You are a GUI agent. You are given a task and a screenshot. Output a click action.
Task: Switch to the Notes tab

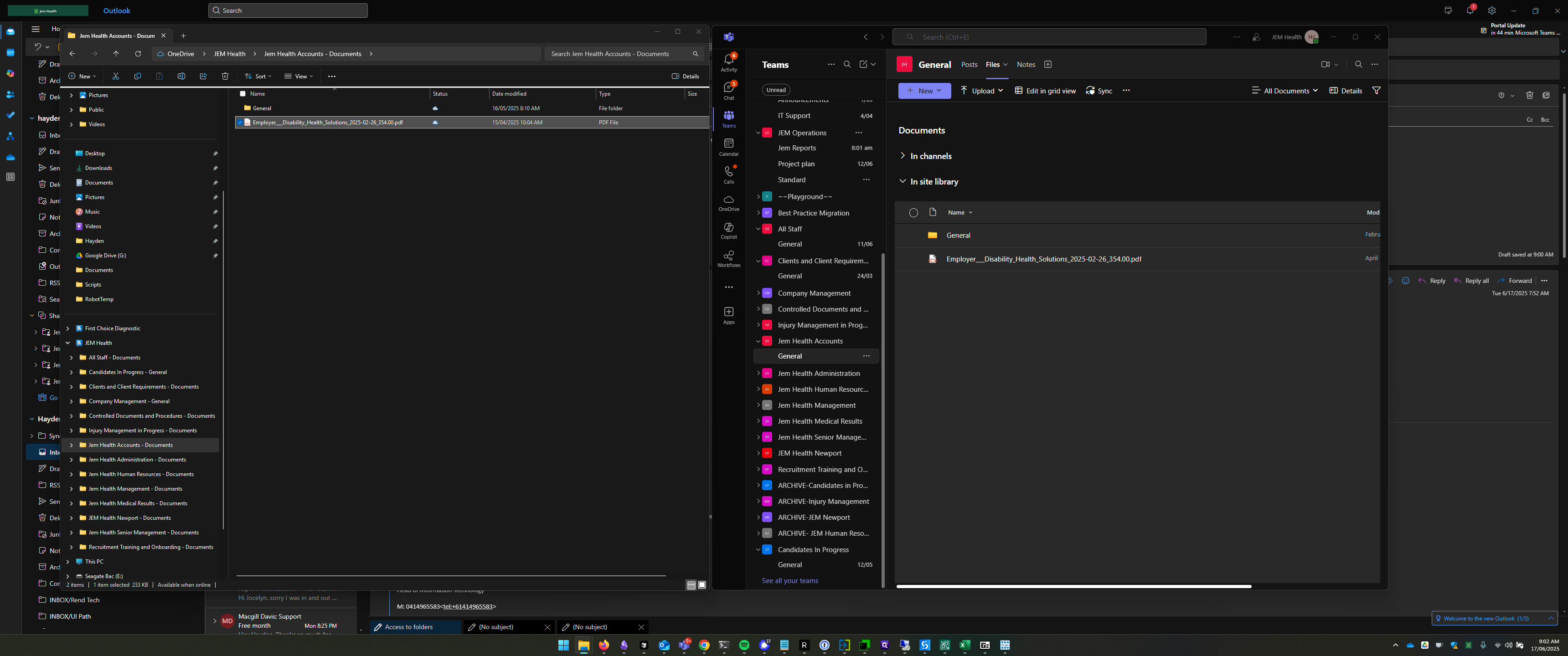[1026, 65]
